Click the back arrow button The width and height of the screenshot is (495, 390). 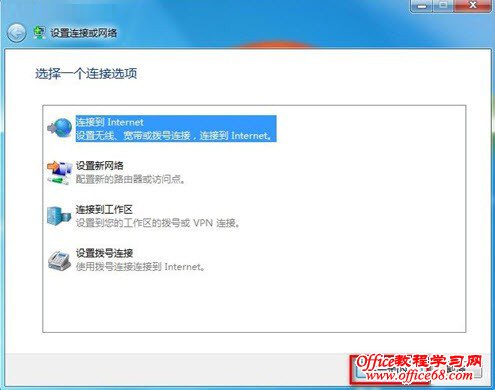tap(16, 33)
